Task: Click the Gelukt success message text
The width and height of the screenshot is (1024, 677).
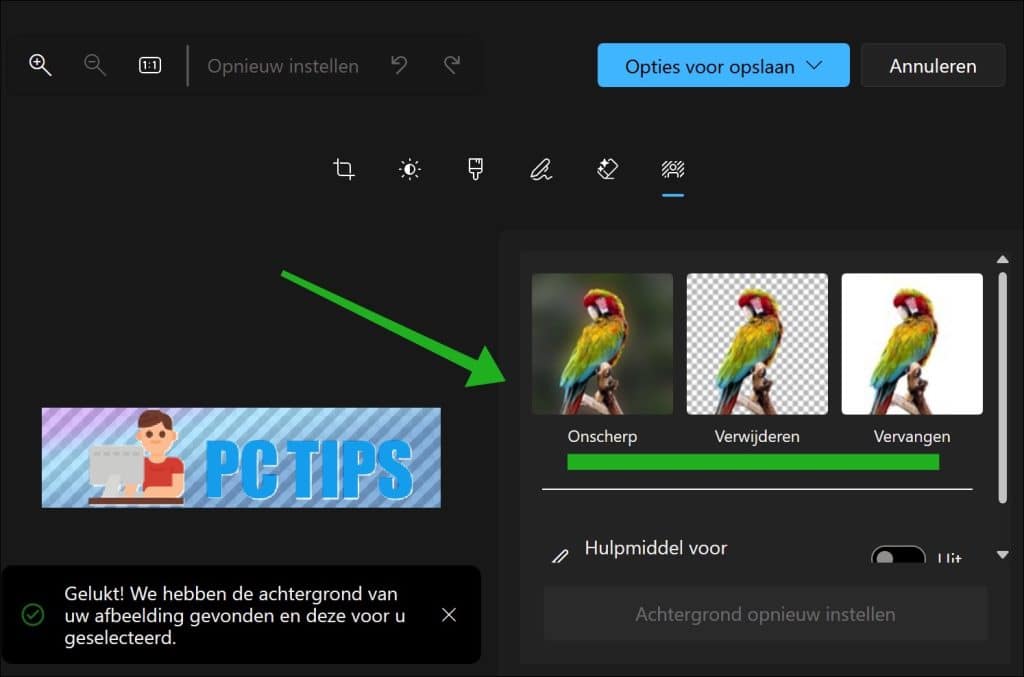Action: (234, 616)
